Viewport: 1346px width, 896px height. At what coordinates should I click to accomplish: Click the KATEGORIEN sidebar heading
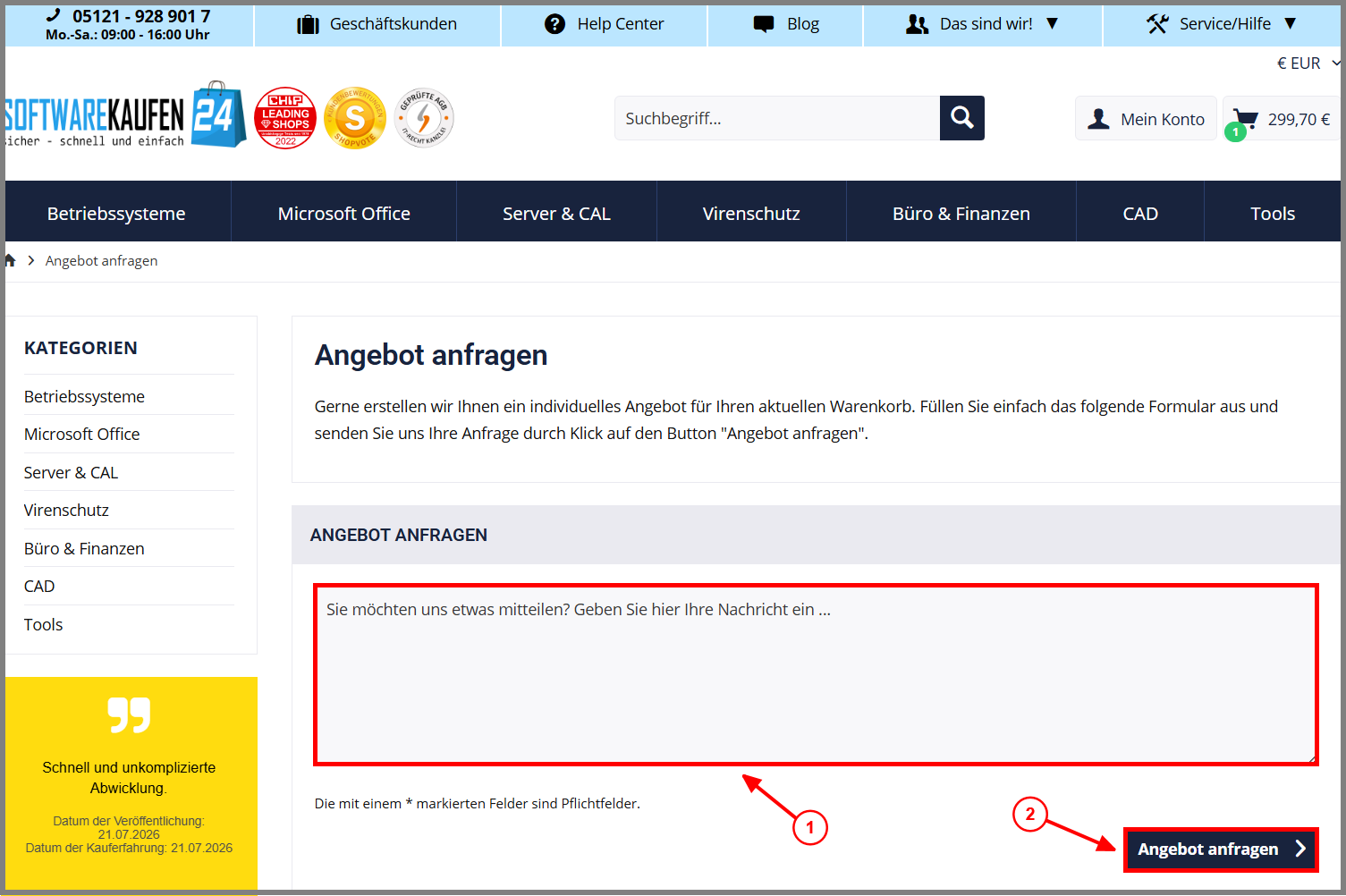click(80, 348)
